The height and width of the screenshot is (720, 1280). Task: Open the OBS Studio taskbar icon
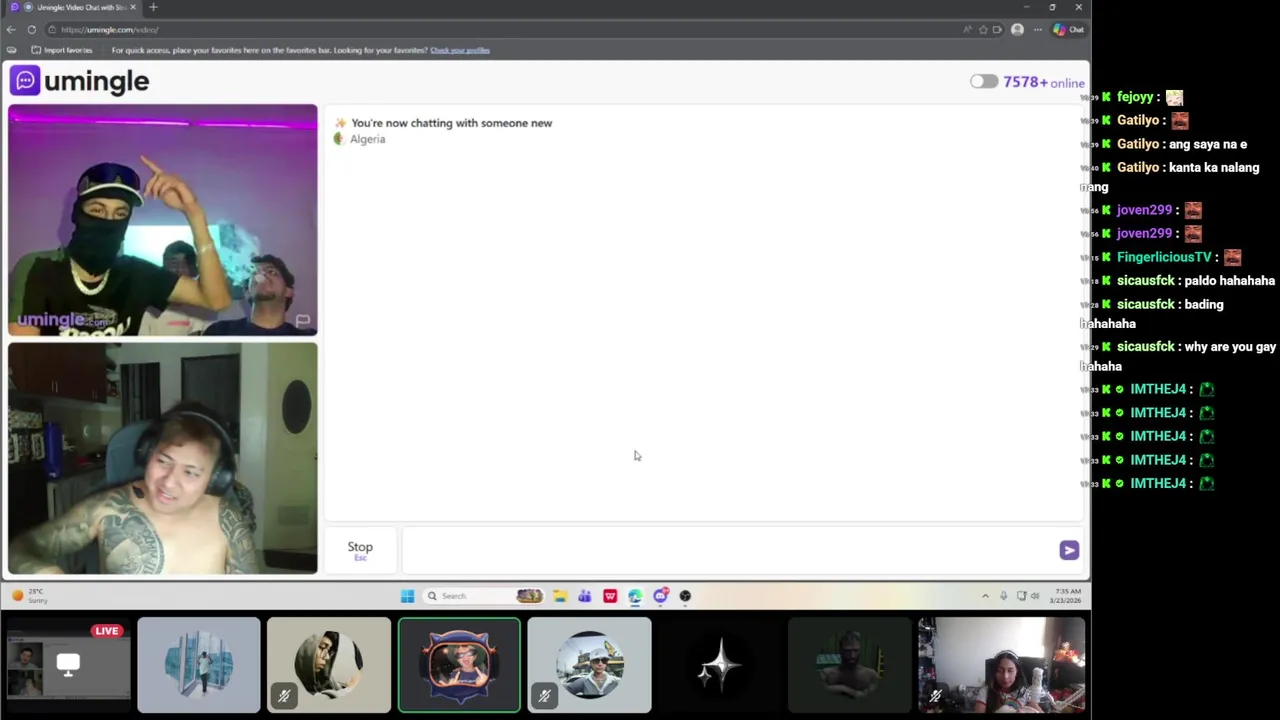pos(685,596)
